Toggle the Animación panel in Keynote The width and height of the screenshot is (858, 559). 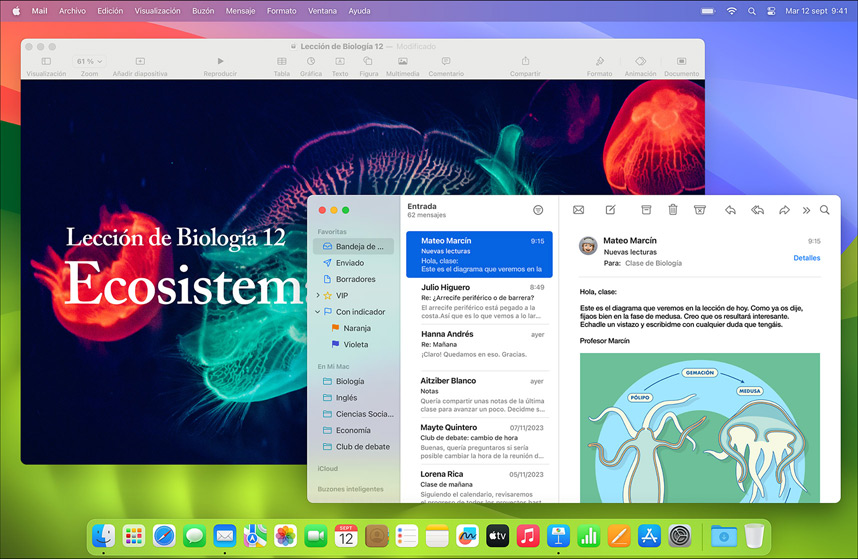pos(640,66)
